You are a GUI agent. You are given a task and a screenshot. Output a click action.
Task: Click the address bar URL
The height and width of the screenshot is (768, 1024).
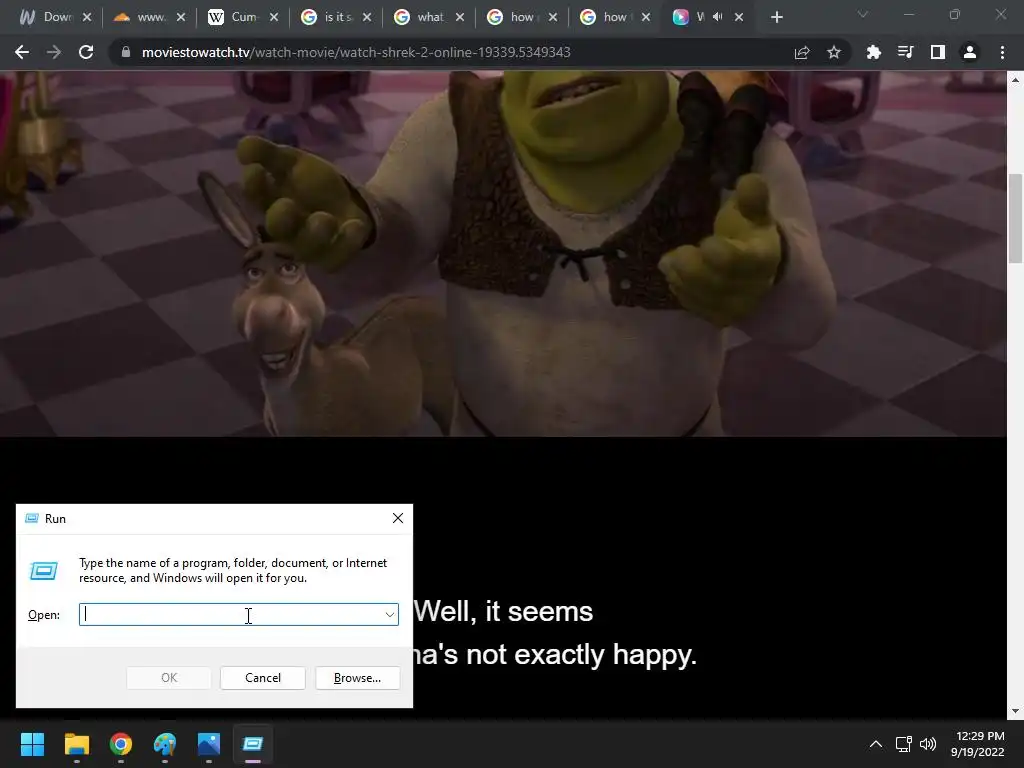[x=356, y=52]
